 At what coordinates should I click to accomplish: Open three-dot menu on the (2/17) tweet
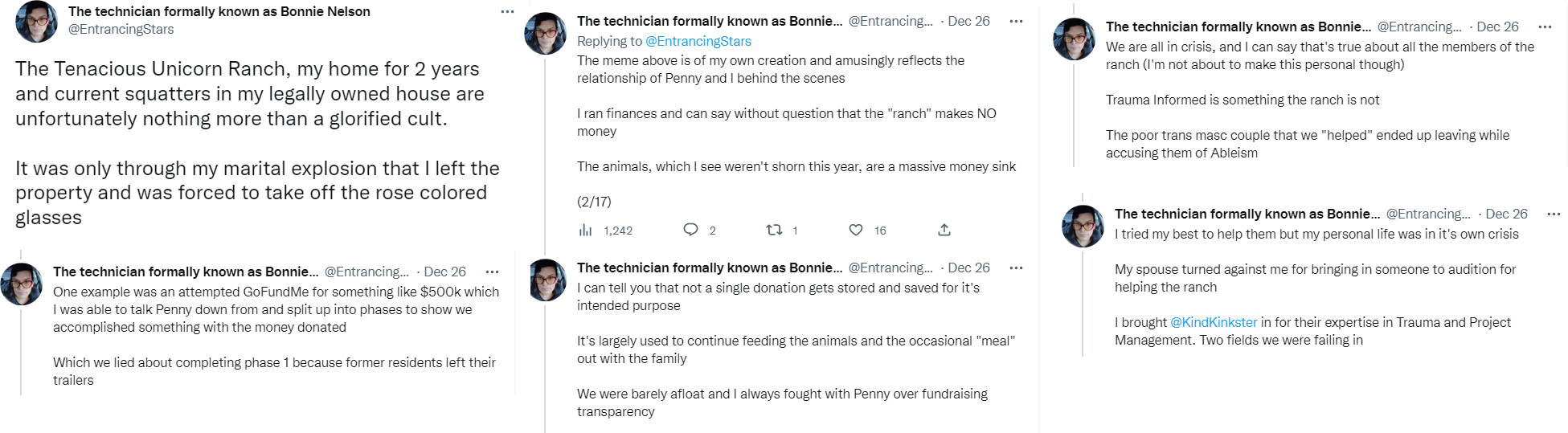1016,22
